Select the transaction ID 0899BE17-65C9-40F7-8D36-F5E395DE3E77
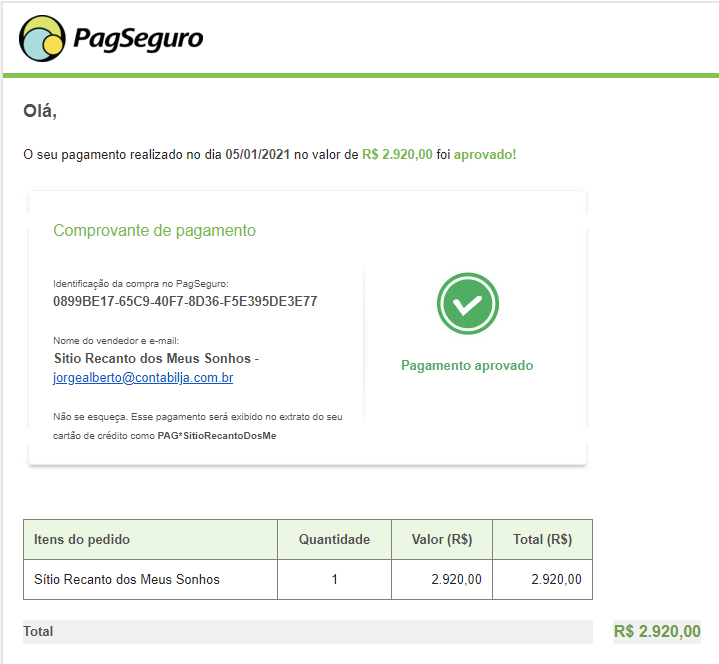 (185, 301)
